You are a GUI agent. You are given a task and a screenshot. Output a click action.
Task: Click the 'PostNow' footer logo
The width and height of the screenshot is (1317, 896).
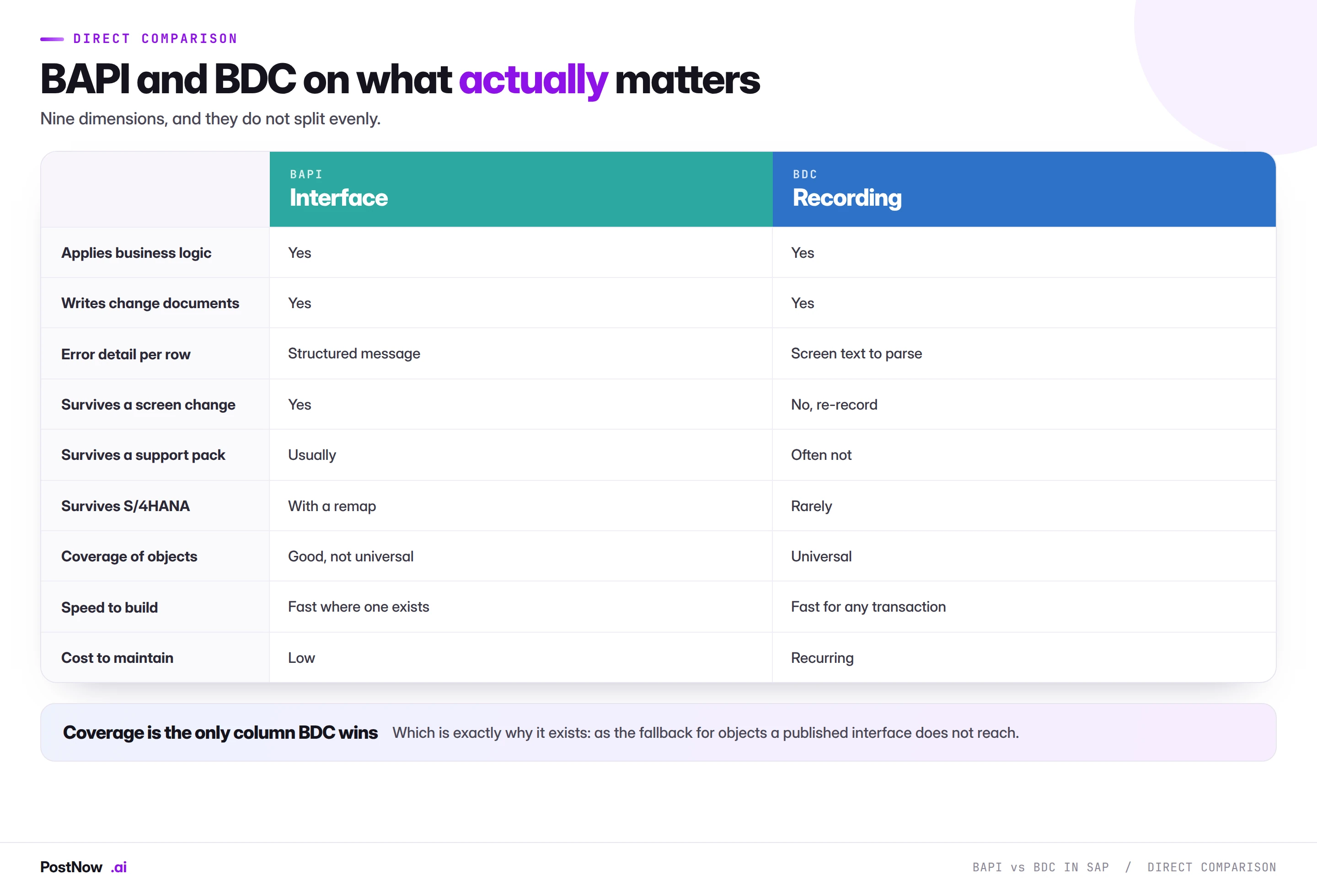[x=71, y=867]
